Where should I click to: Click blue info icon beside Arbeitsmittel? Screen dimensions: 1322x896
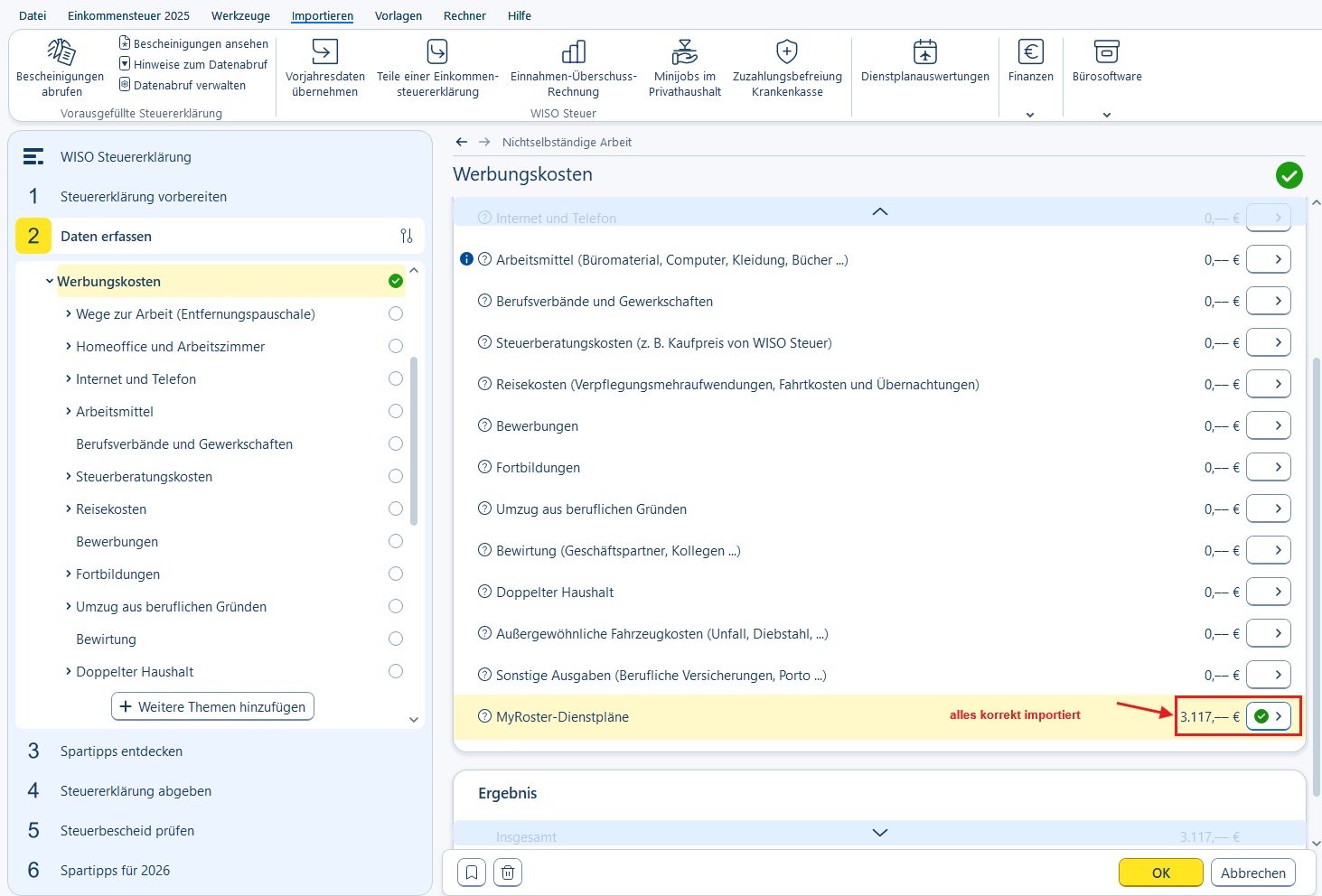tap(466, 259)
